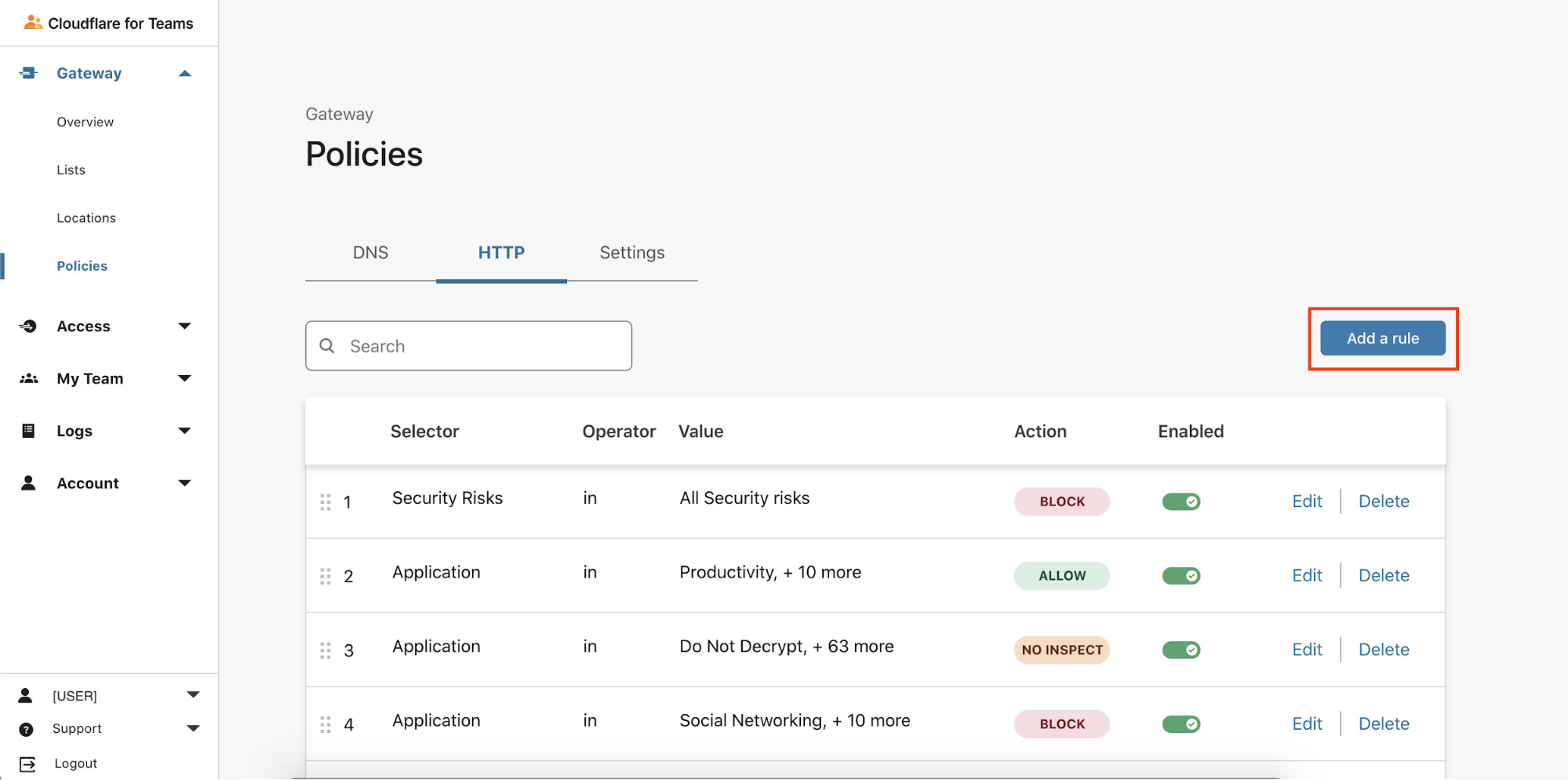Image resolution: width=1568 pixels, height=780 pixels.
Task: Edit the Do Not Decrypt rule
Action: (x=1307, y=650)
